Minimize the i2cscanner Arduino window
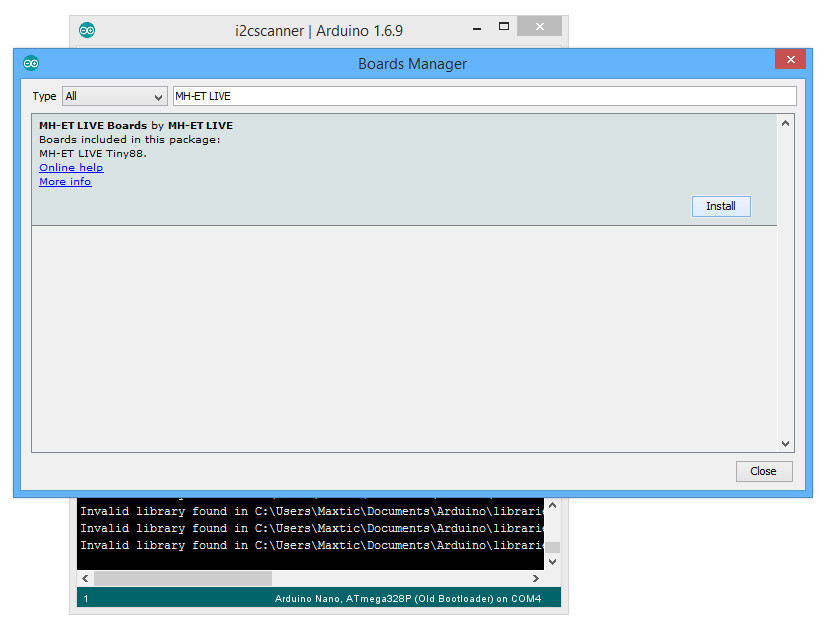Image resolution: width=837 pixels, height=632 pixels. pos(477,29)
